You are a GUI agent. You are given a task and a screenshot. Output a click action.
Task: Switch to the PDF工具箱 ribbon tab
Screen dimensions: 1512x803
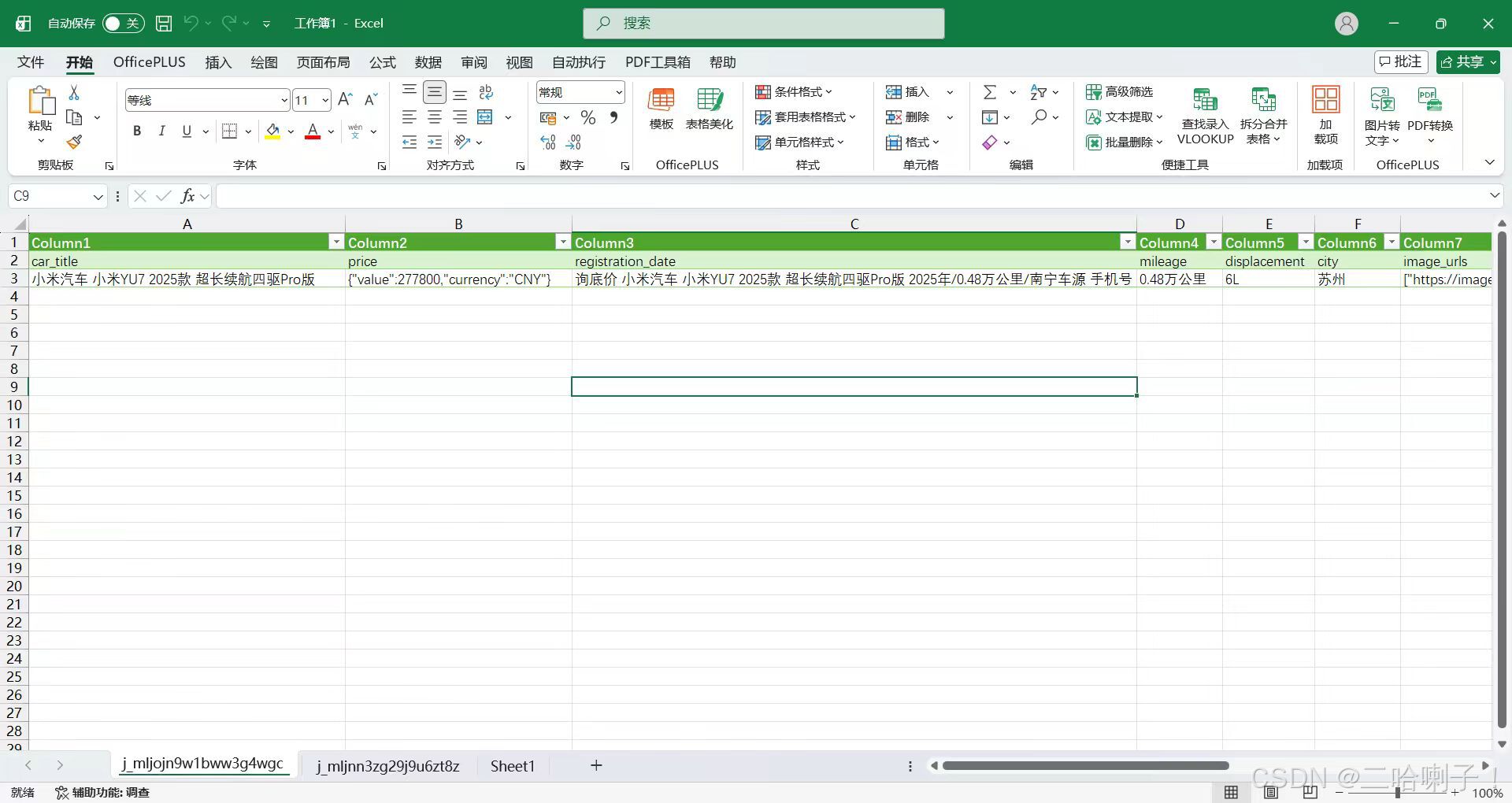click(x=658, y=62)
